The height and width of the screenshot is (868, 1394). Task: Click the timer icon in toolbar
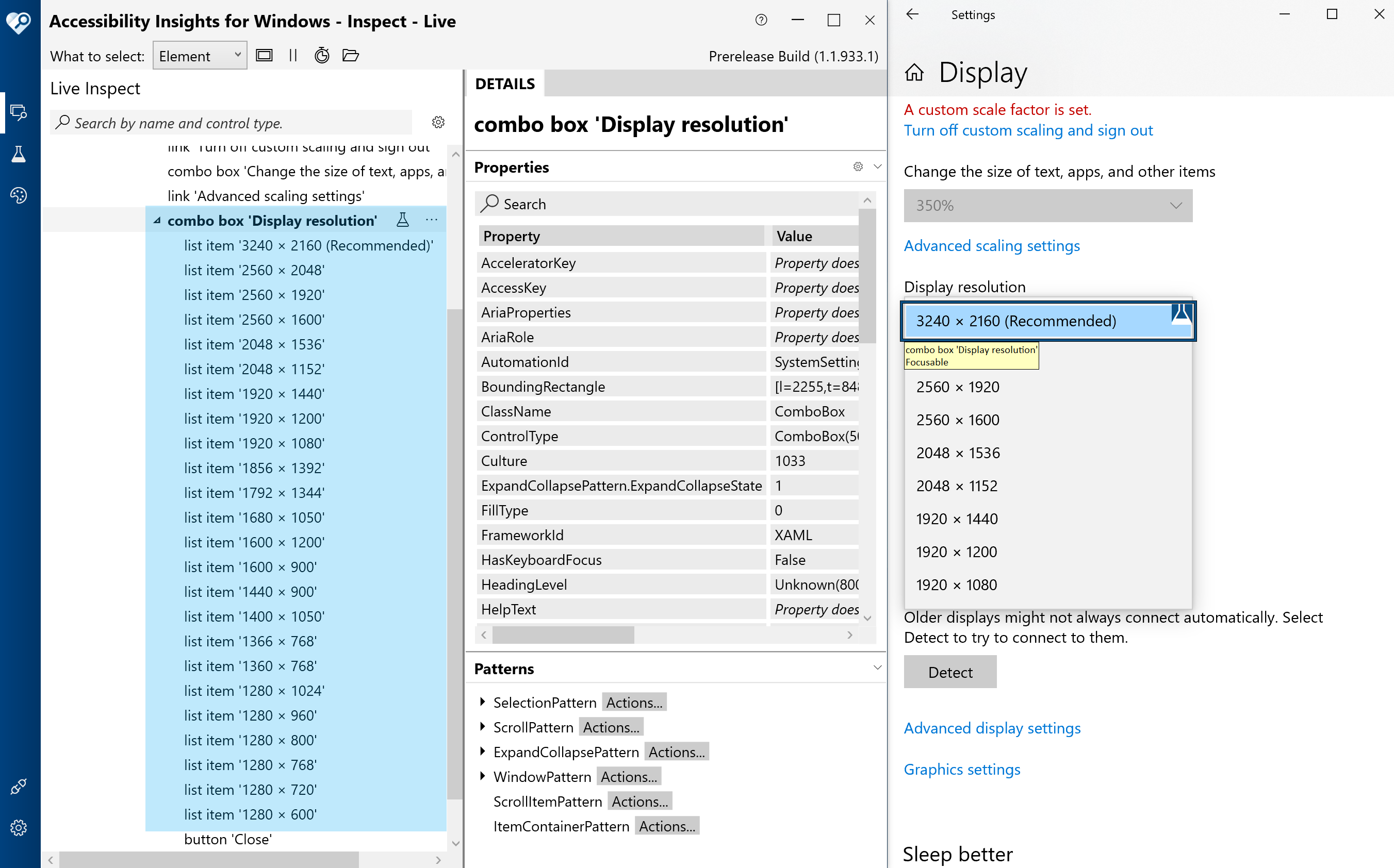coord(322,56)
